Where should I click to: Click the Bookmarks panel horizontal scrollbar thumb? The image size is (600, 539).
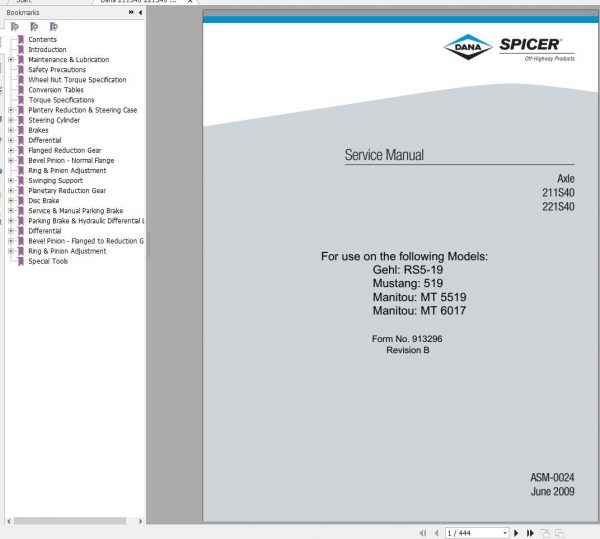point(70,521)
